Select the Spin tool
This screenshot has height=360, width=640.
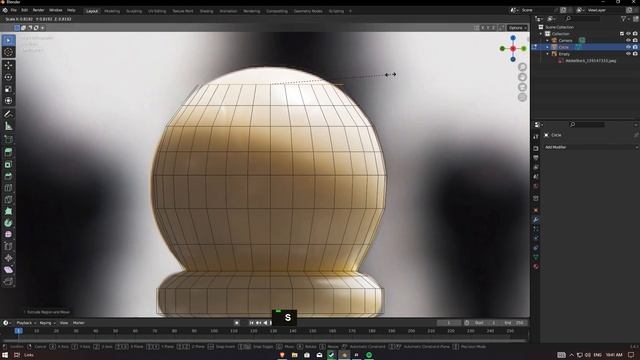pyautogui.click(x=9, y=223)
